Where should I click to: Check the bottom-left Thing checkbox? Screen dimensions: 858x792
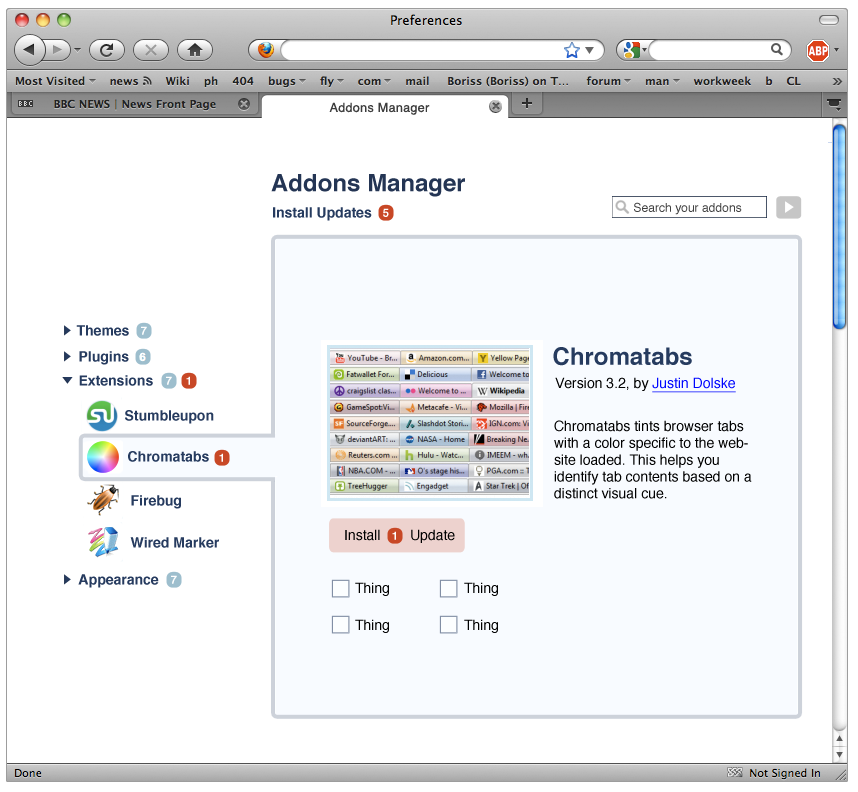point(340,625)
